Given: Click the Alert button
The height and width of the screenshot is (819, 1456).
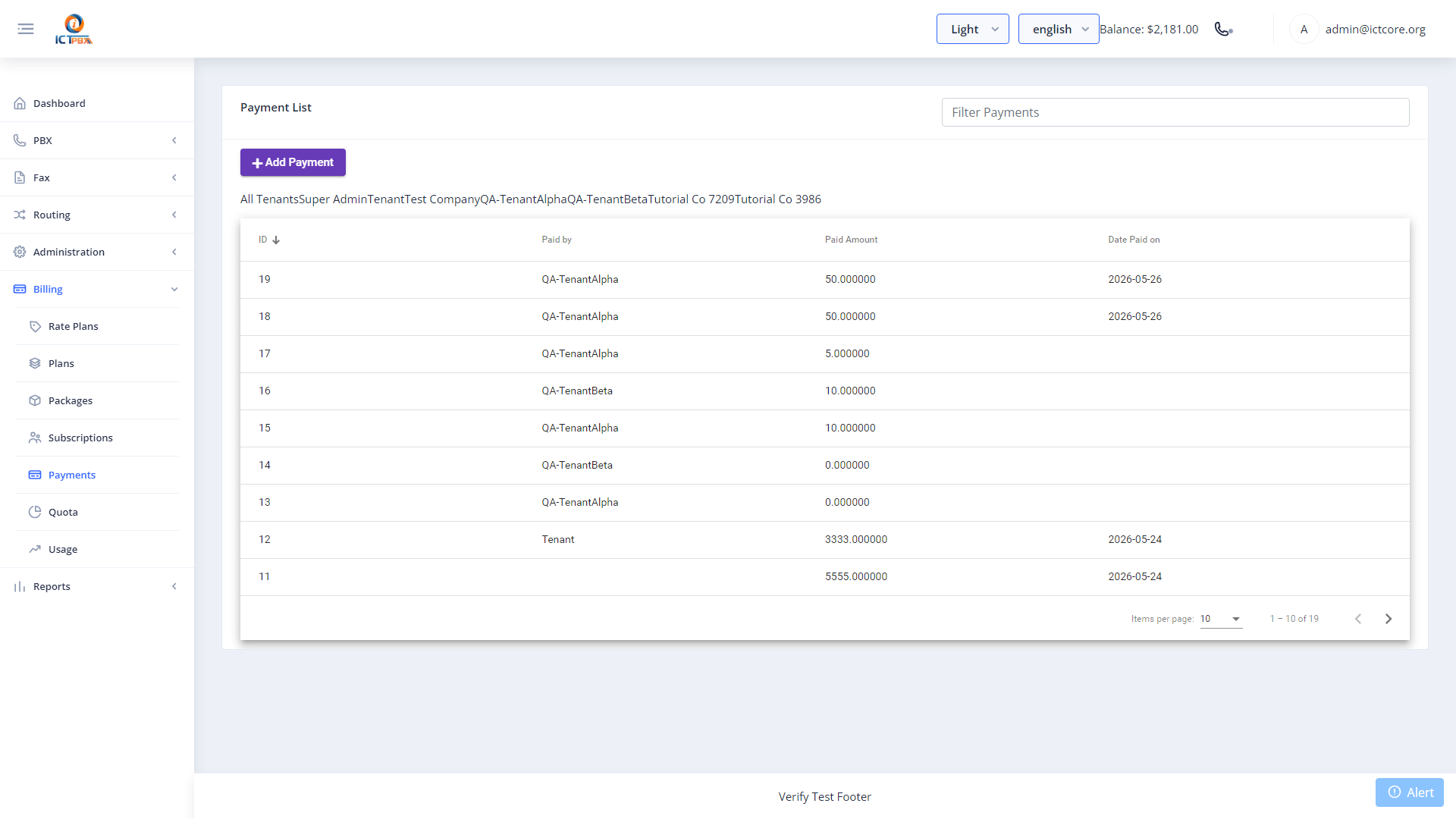Looking at the screenshot, I should click(x=1410, y=792).
